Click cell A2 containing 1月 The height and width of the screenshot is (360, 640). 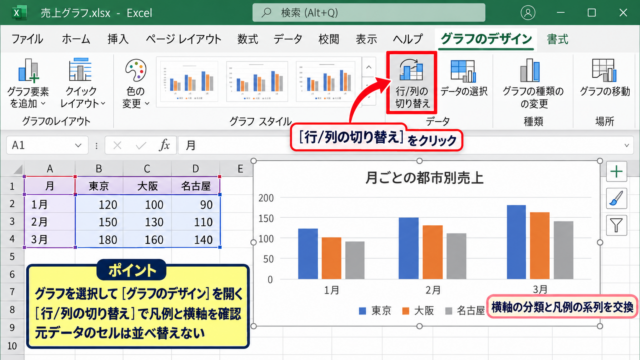coord(50,204)
